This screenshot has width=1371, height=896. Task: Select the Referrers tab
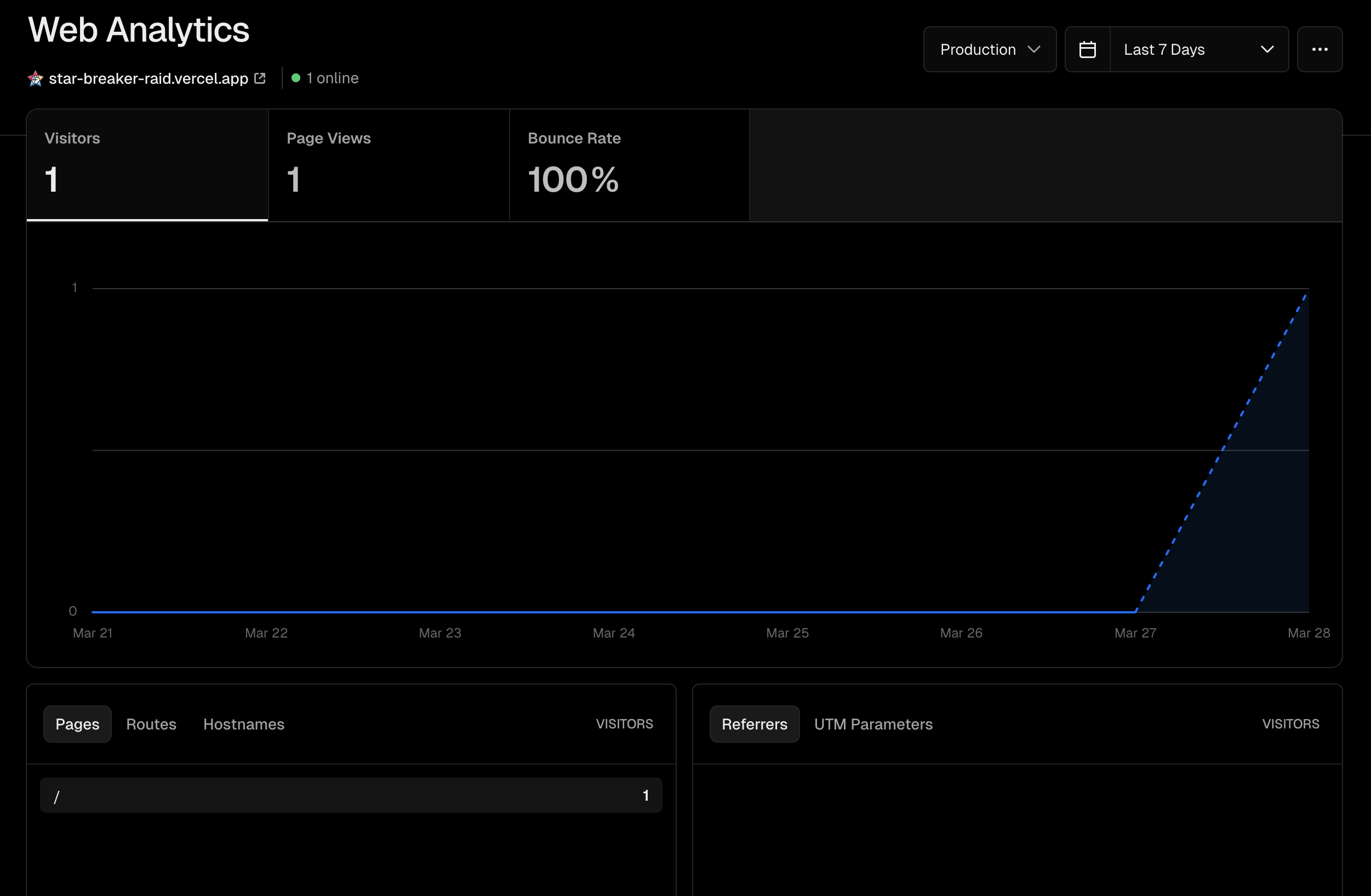click(x=754, y=724)
